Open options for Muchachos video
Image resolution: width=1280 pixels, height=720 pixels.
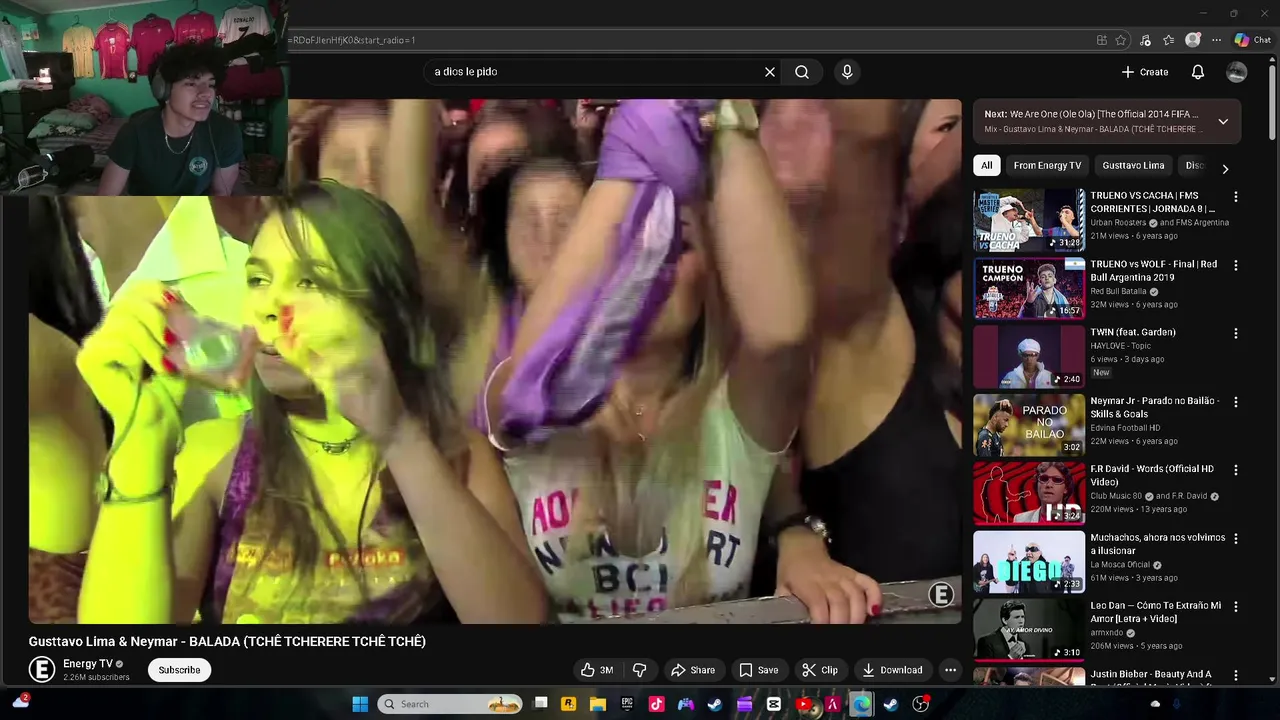point(1236,539)
